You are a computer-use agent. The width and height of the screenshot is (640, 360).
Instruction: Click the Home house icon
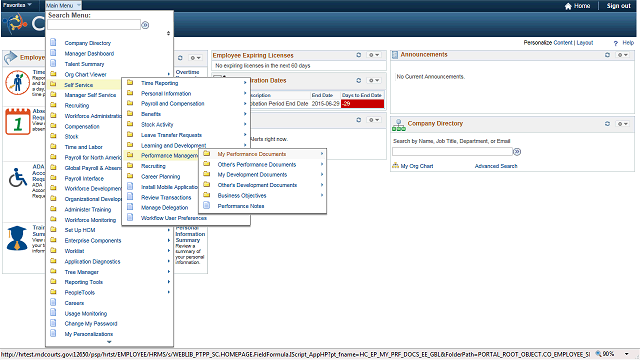568,6
